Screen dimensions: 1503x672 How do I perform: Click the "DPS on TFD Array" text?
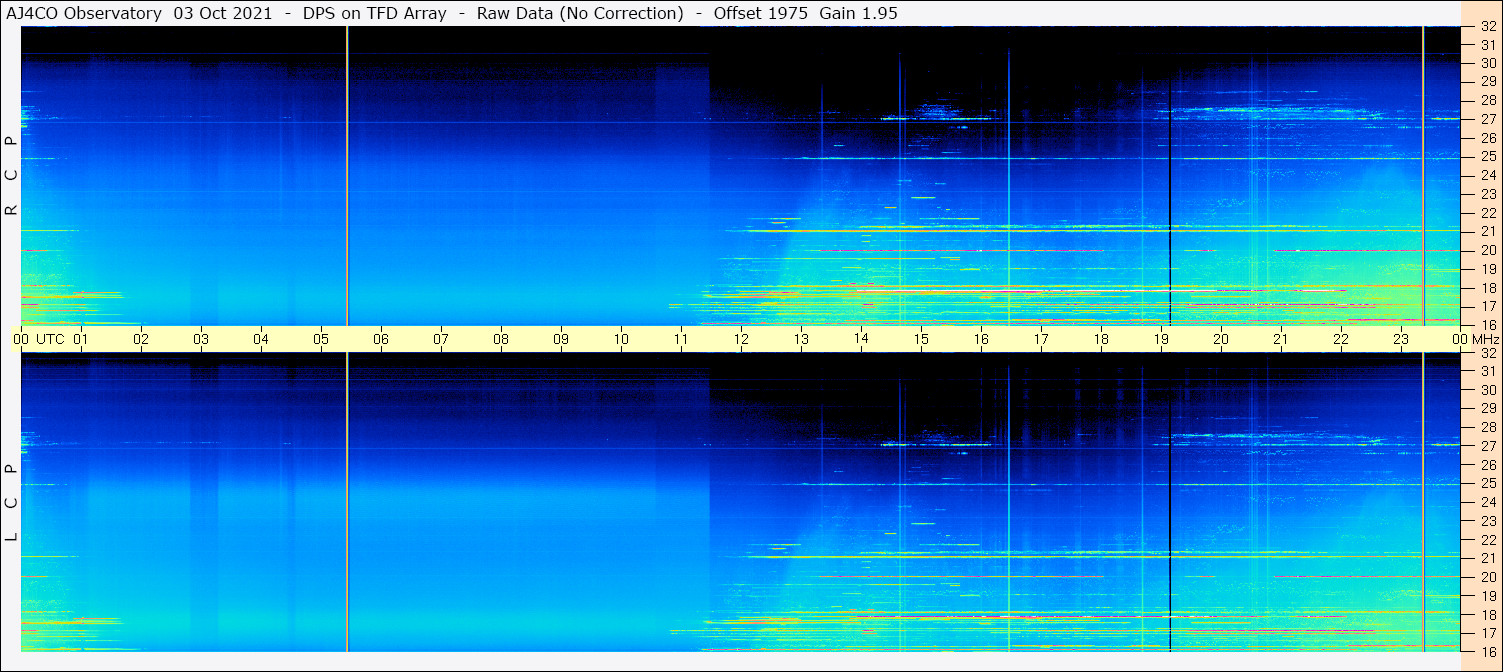click(x=375, y=13)
